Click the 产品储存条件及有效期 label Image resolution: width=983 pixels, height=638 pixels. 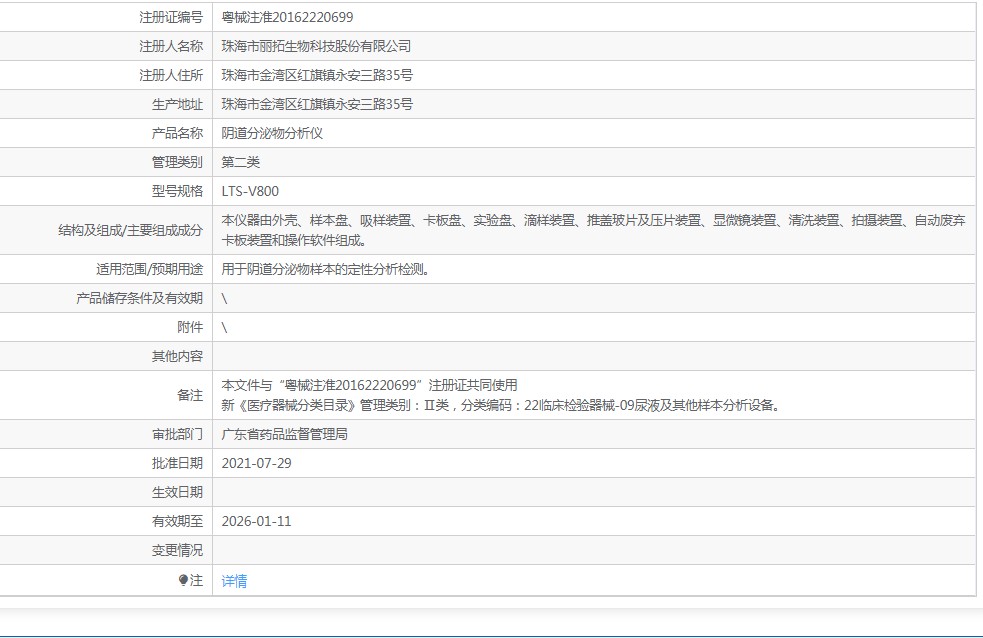click(x=139, y=298)
